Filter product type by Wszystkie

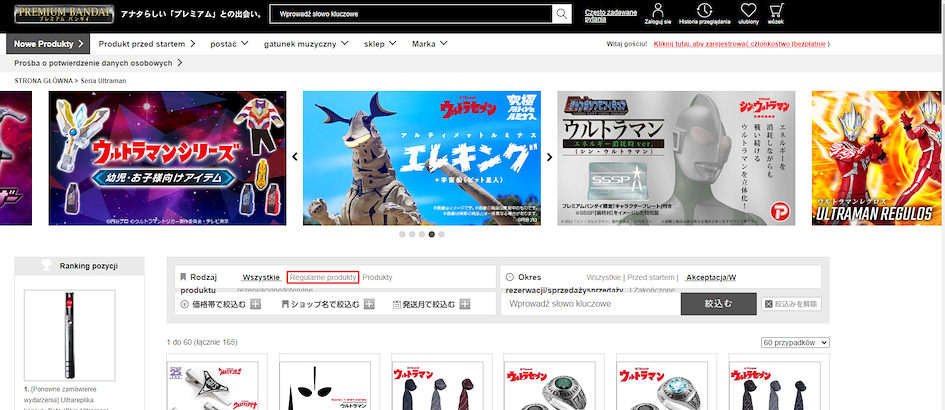point(261,277)
